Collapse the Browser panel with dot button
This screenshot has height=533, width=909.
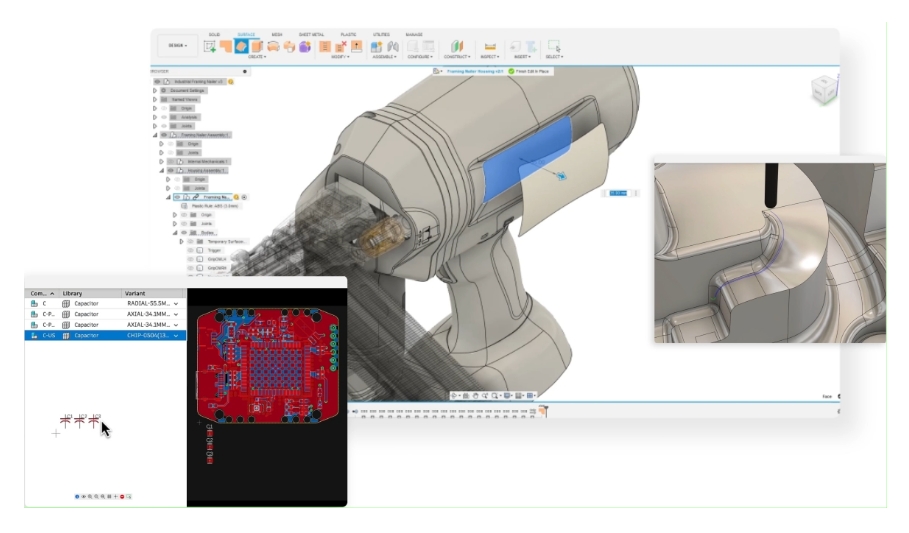tap(245, 71)
